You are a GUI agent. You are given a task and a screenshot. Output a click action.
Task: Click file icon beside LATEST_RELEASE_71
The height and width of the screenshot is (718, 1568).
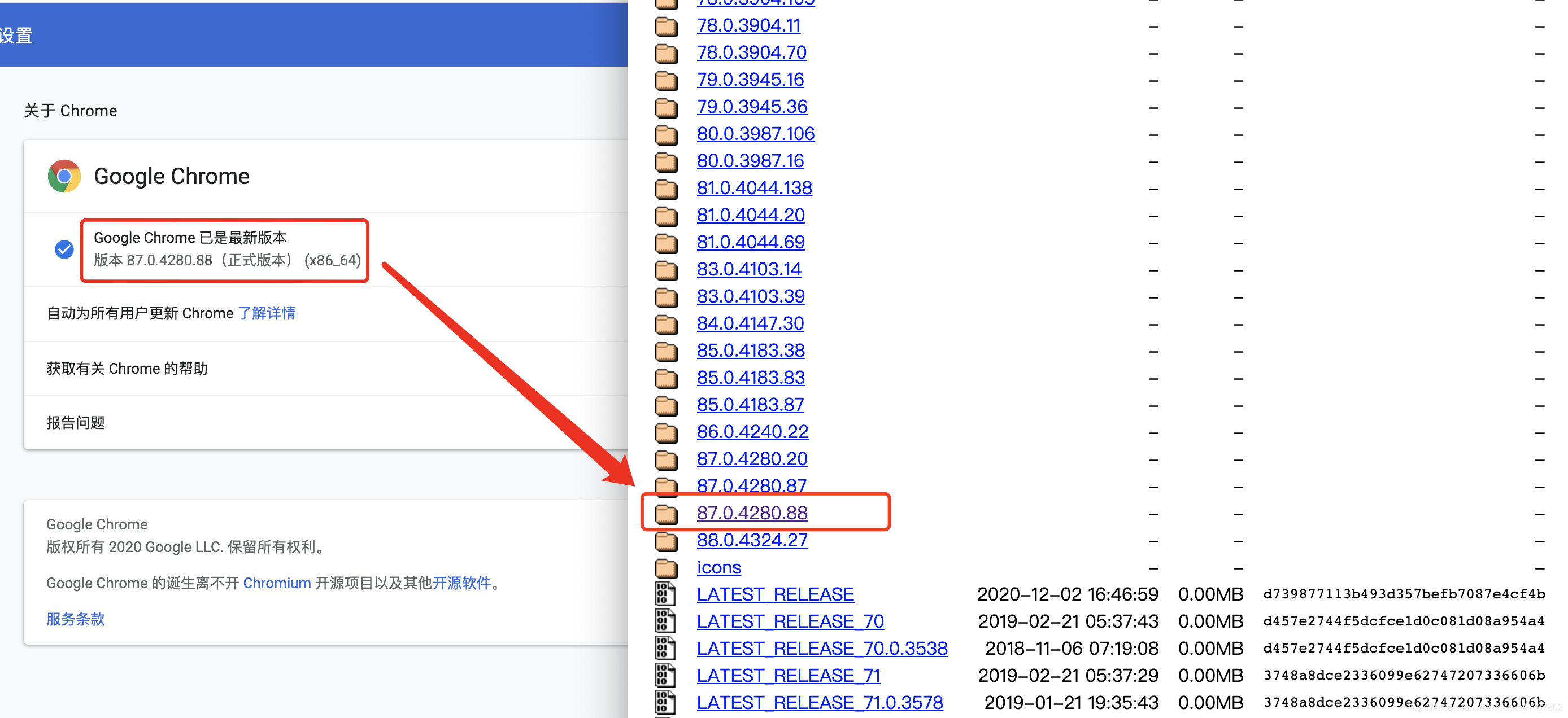click(x=665, y=676)
